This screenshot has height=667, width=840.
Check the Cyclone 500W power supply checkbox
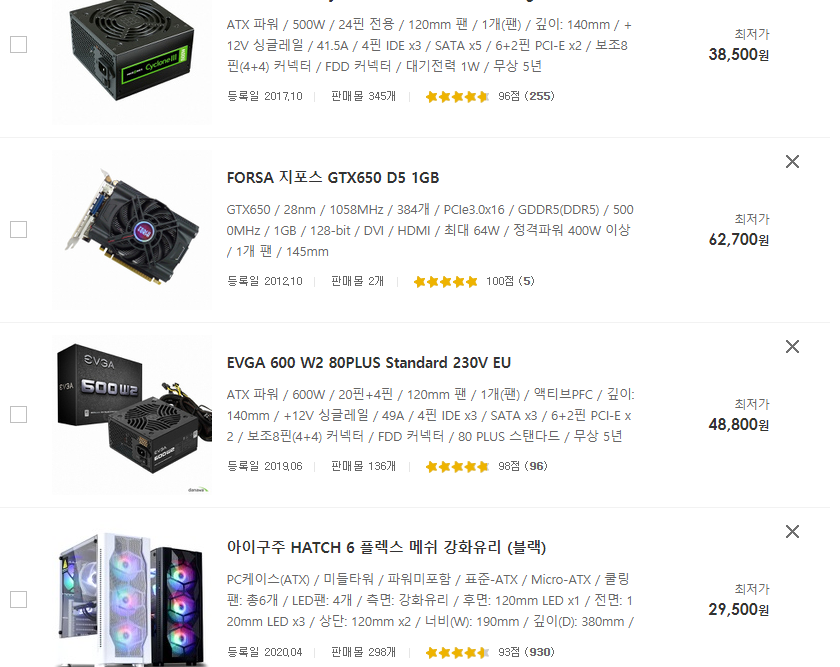click(19, 44)
